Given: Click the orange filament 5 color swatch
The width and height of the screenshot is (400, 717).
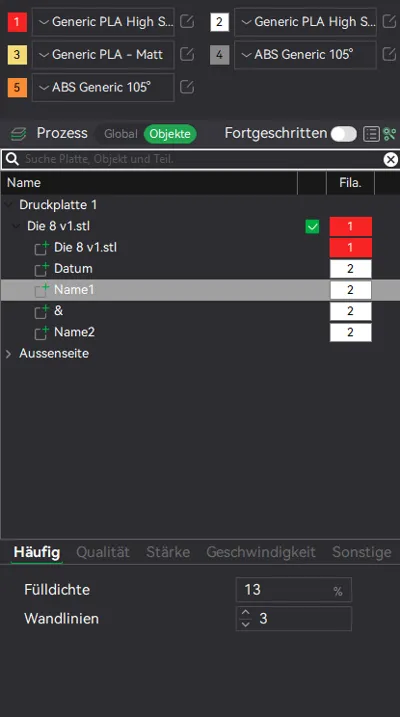Looking at the screenshot, I should 17,87.
